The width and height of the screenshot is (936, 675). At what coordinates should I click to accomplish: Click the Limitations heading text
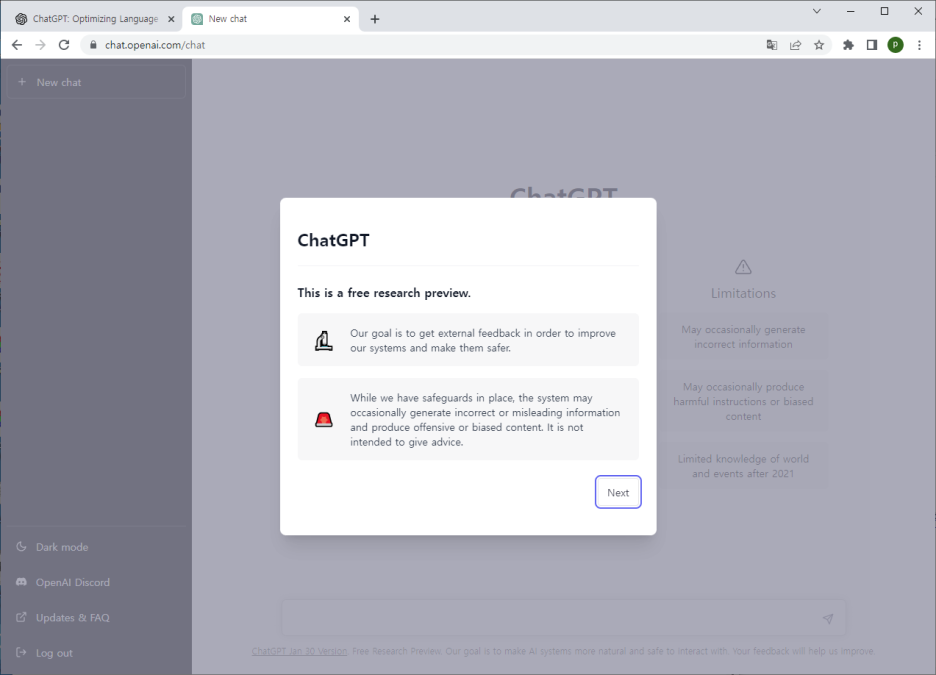pos(743,293)
